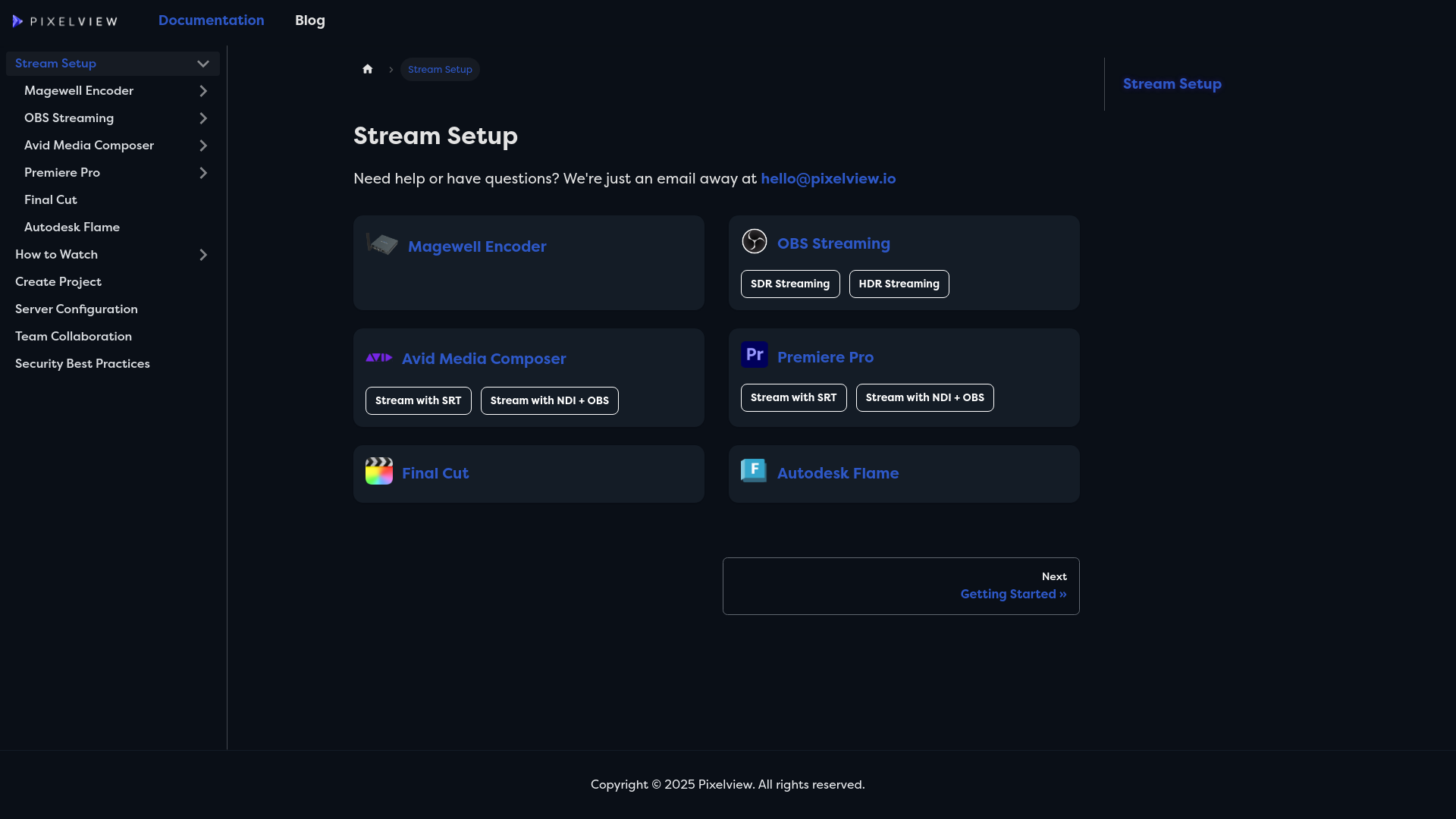Viewport: 1456px width, 819px height.
Task: Open Autodesk Flame sidebar page
Action: (x=72, y=227)
